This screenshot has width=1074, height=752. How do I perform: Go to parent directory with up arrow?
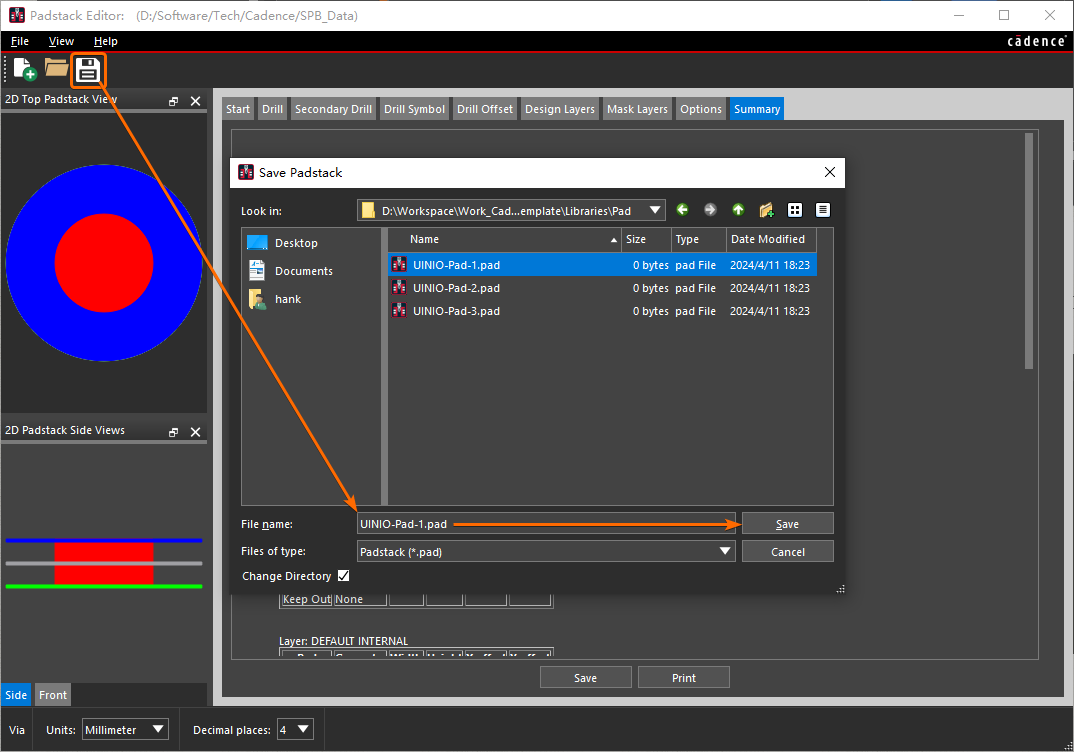point(738,210)
